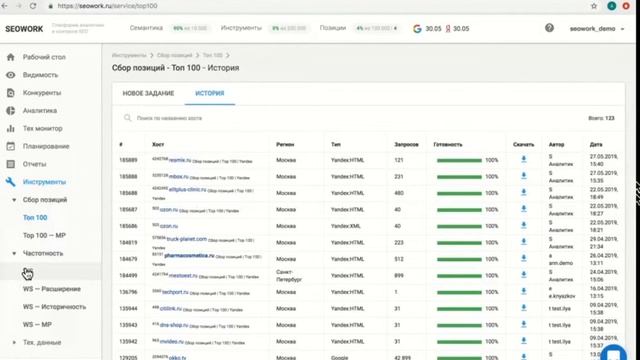Click the wrench icon beside Инструменты
This screenshot has height=360, width=640.
(x=11, y=182)
